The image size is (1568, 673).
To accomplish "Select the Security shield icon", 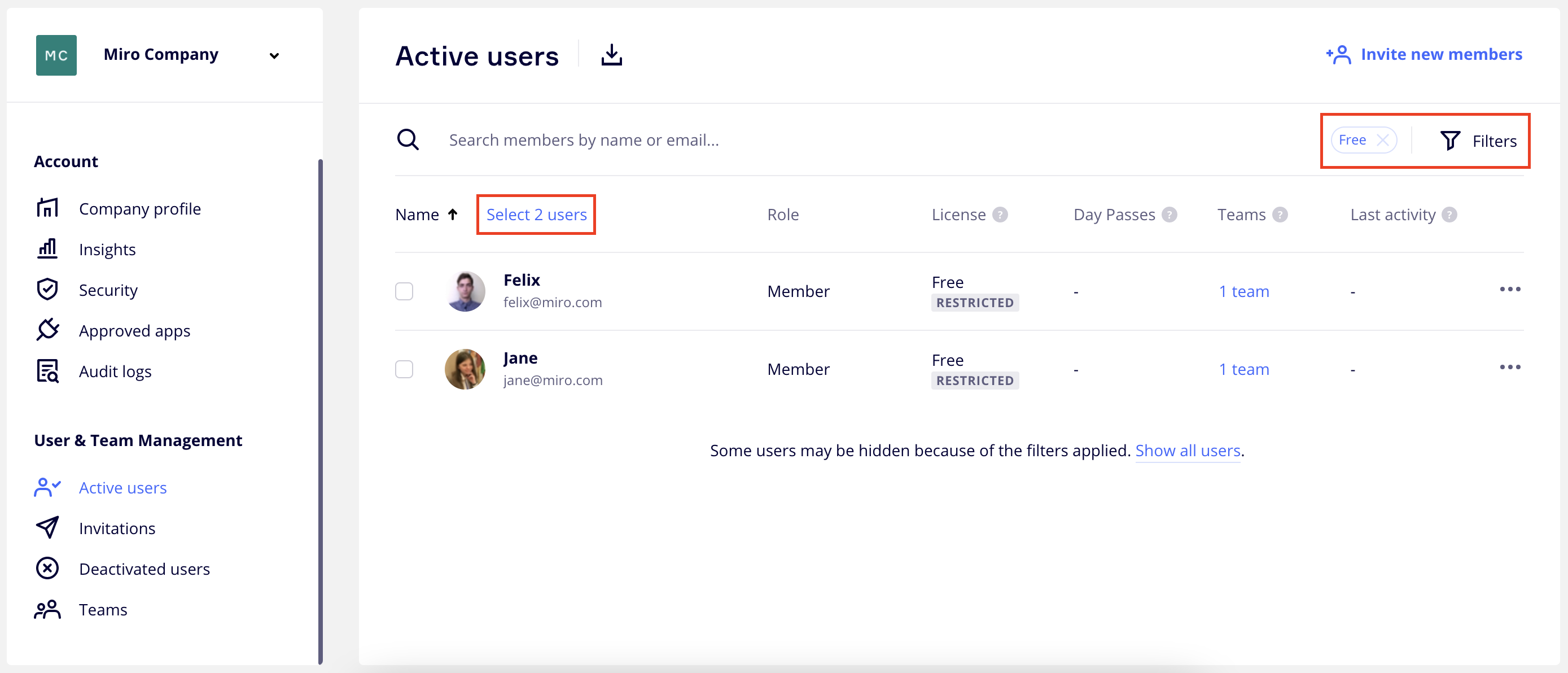I will pyautogui.click(x=47, y=289).
